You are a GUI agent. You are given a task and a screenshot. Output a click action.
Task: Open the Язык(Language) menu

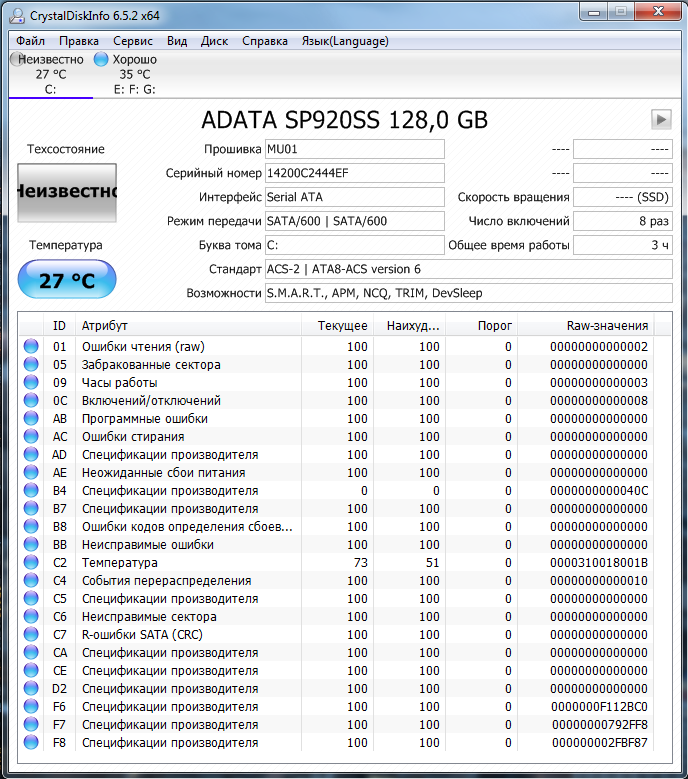(x=345, y=41)
